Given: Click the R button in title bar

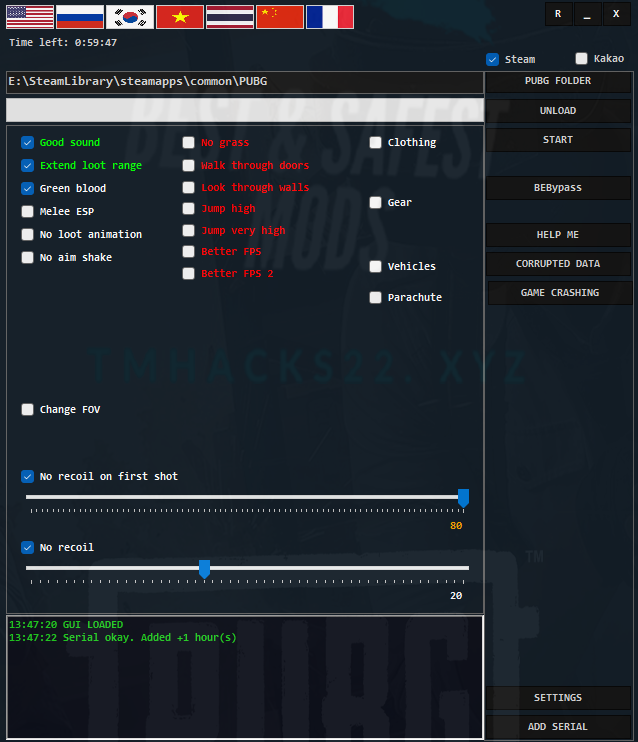Looking at the screenshot, I should pyautogui.click(x=558, y=14).
